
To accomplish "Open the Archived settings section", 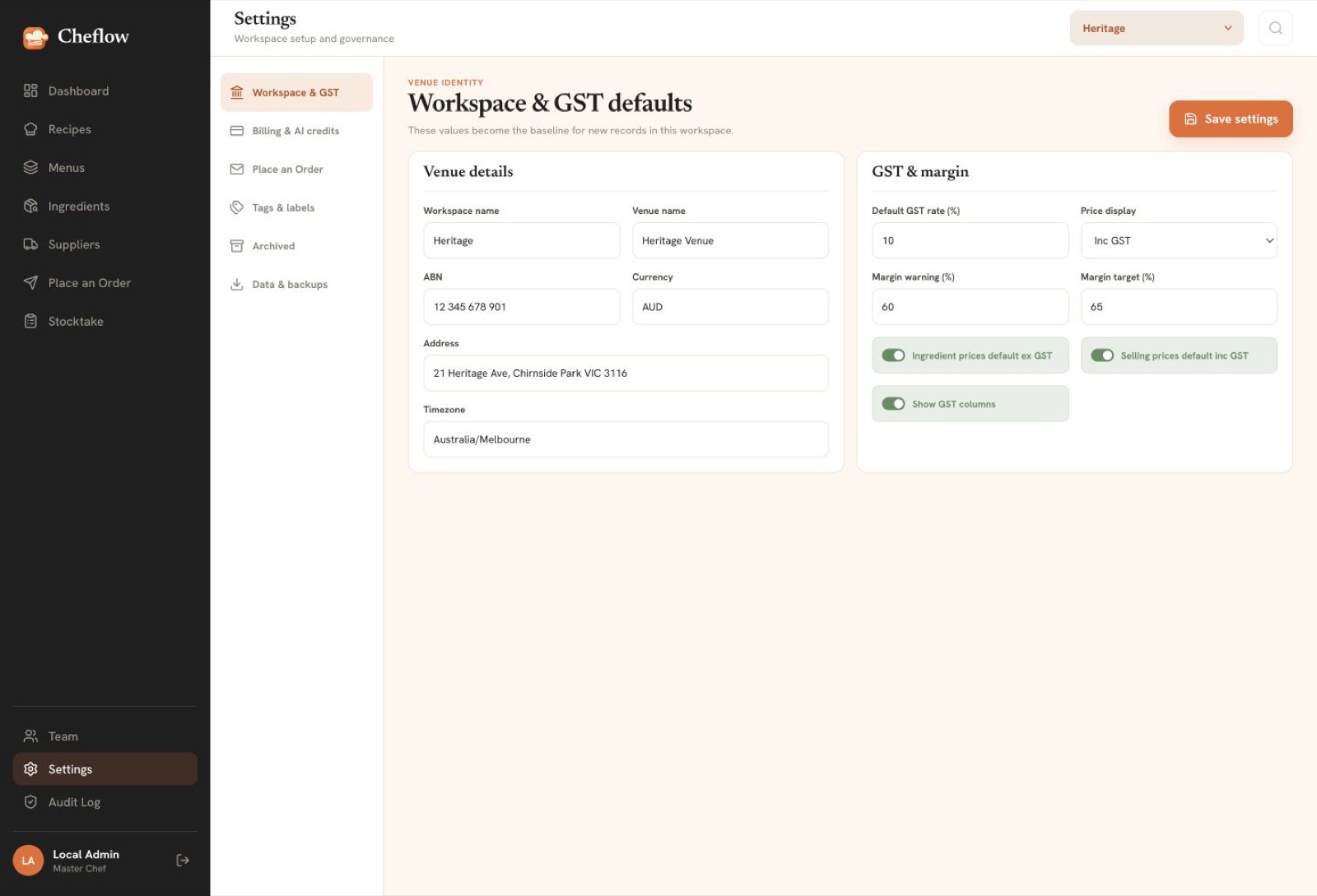I will pos(296,246).
